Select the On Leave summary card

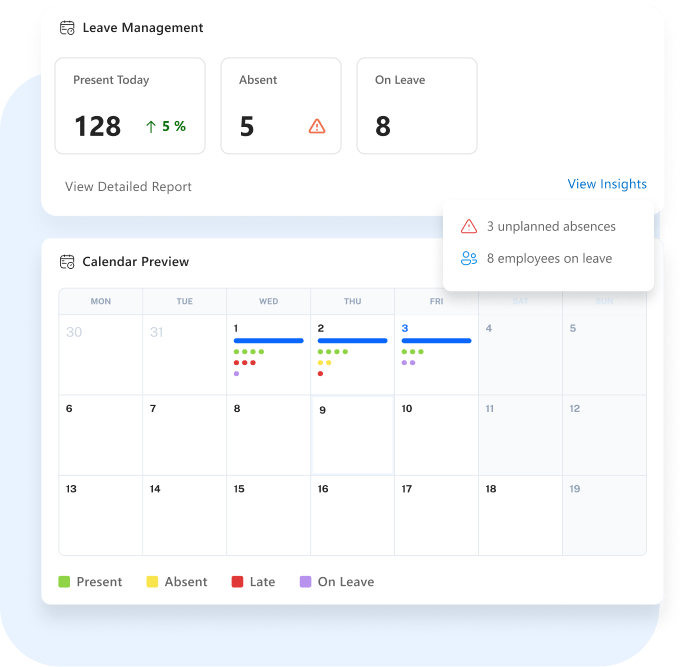[x=416, y=106]
